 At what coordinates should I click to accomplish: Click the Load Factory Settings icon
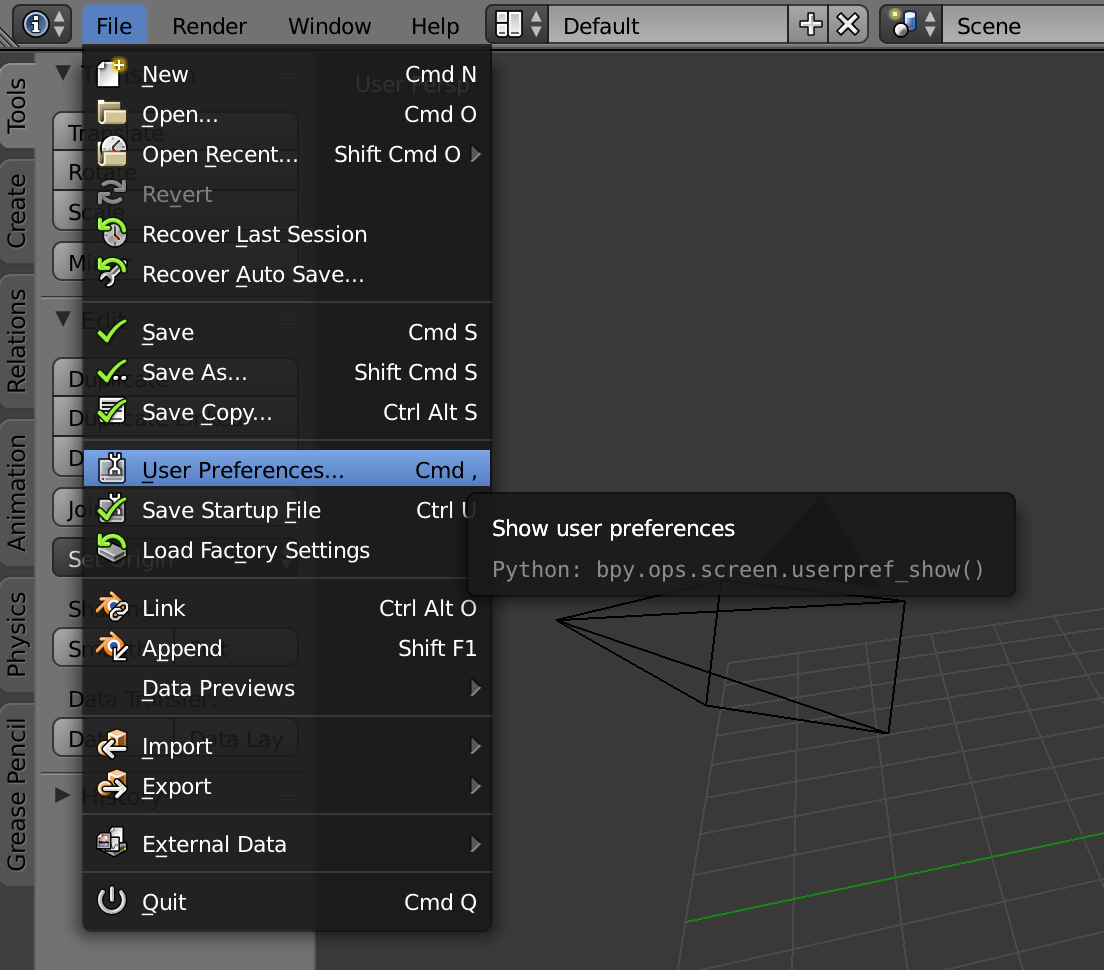pos(112,550)
